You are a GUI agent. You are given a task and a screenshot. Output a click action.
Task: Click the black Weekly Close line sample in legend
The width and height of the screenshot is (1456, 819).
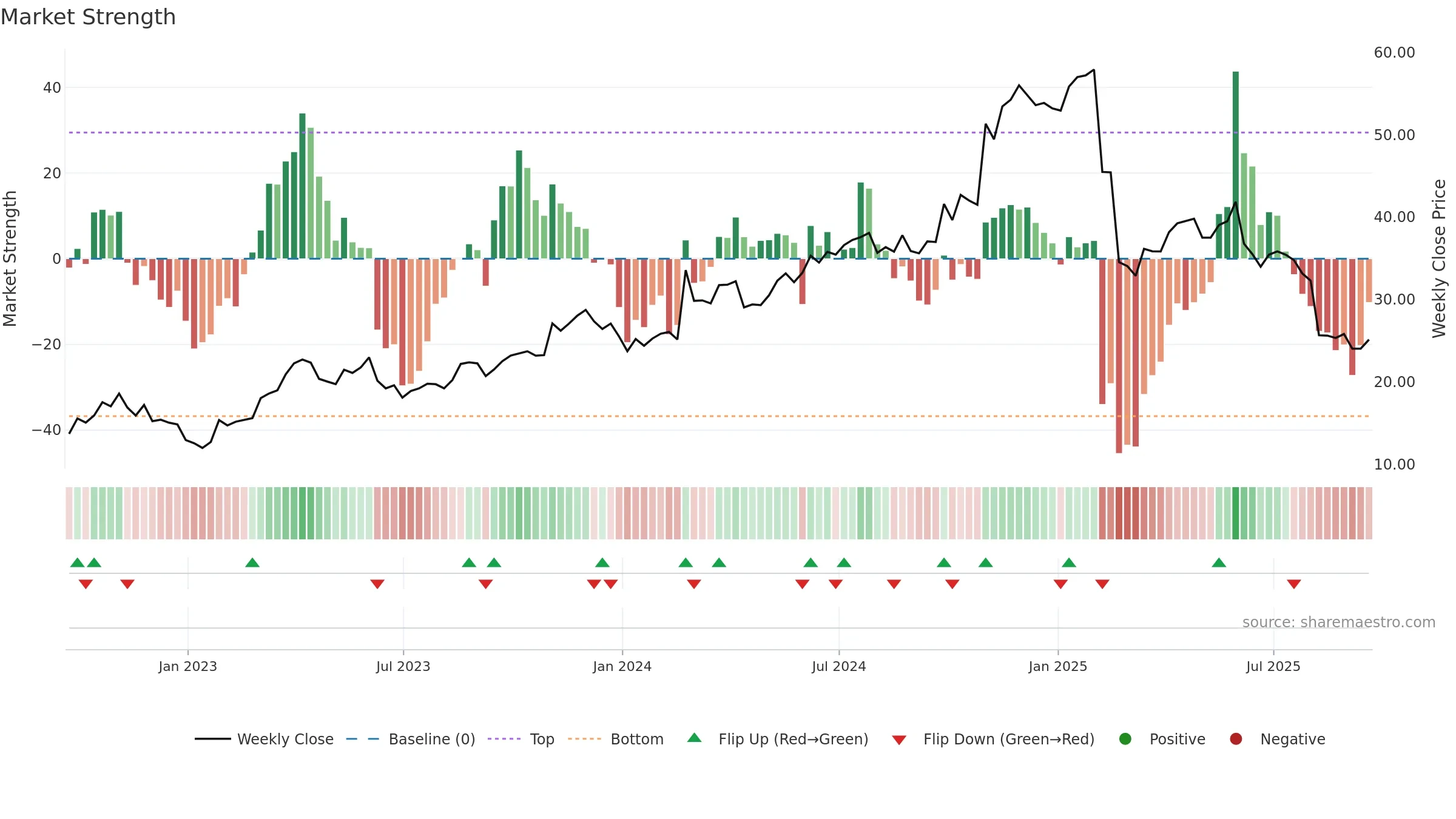click(213, 739)
